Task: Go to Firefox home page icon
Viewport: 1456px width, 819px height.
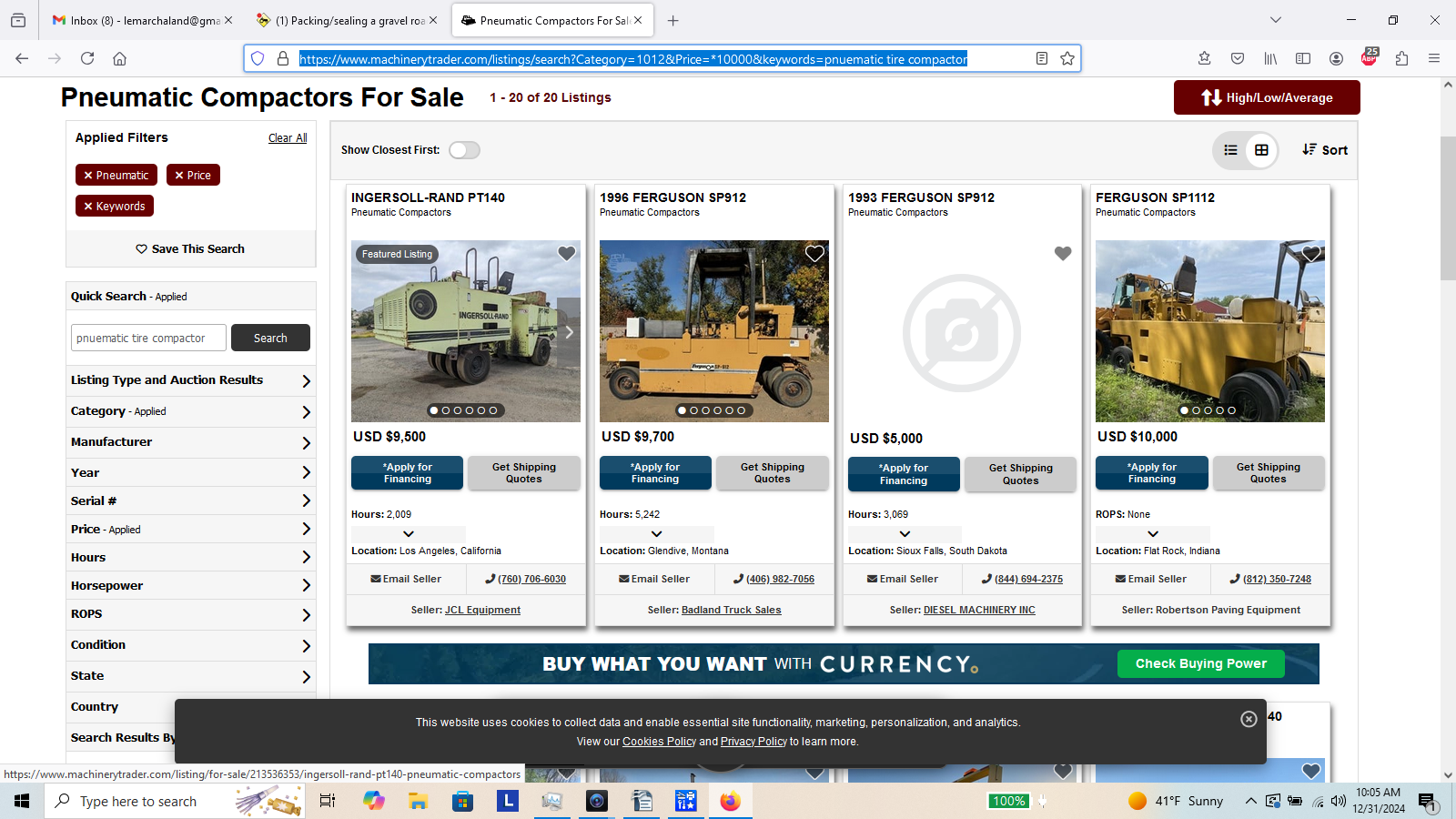Action: (119, 58)
